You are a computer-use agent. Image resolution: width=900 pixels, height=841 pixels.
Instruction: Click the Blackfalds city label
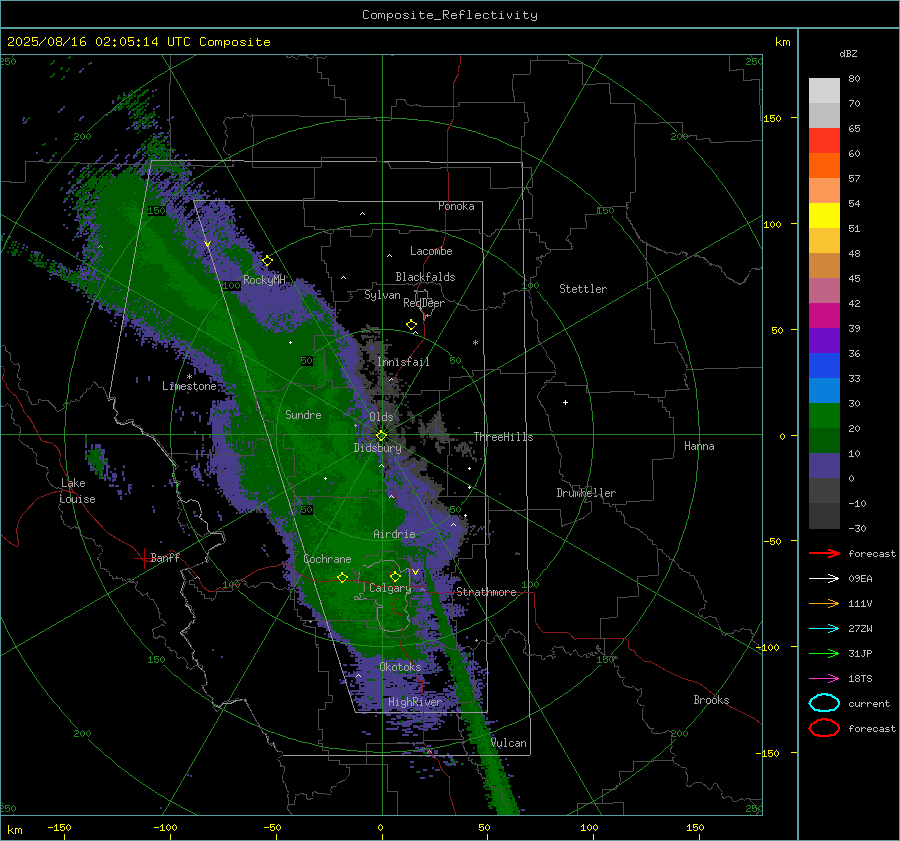425,277
